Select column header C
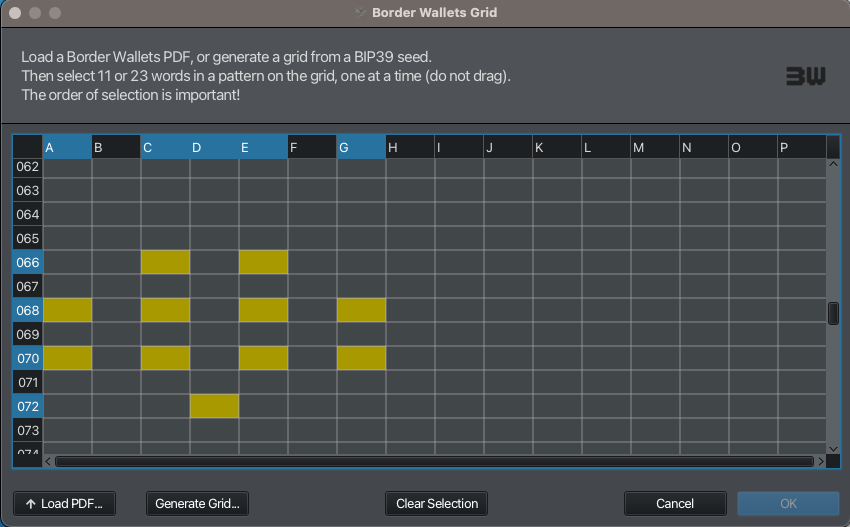Image resolution: width=850 pixels, height=527 pixels. pos(165,147)
